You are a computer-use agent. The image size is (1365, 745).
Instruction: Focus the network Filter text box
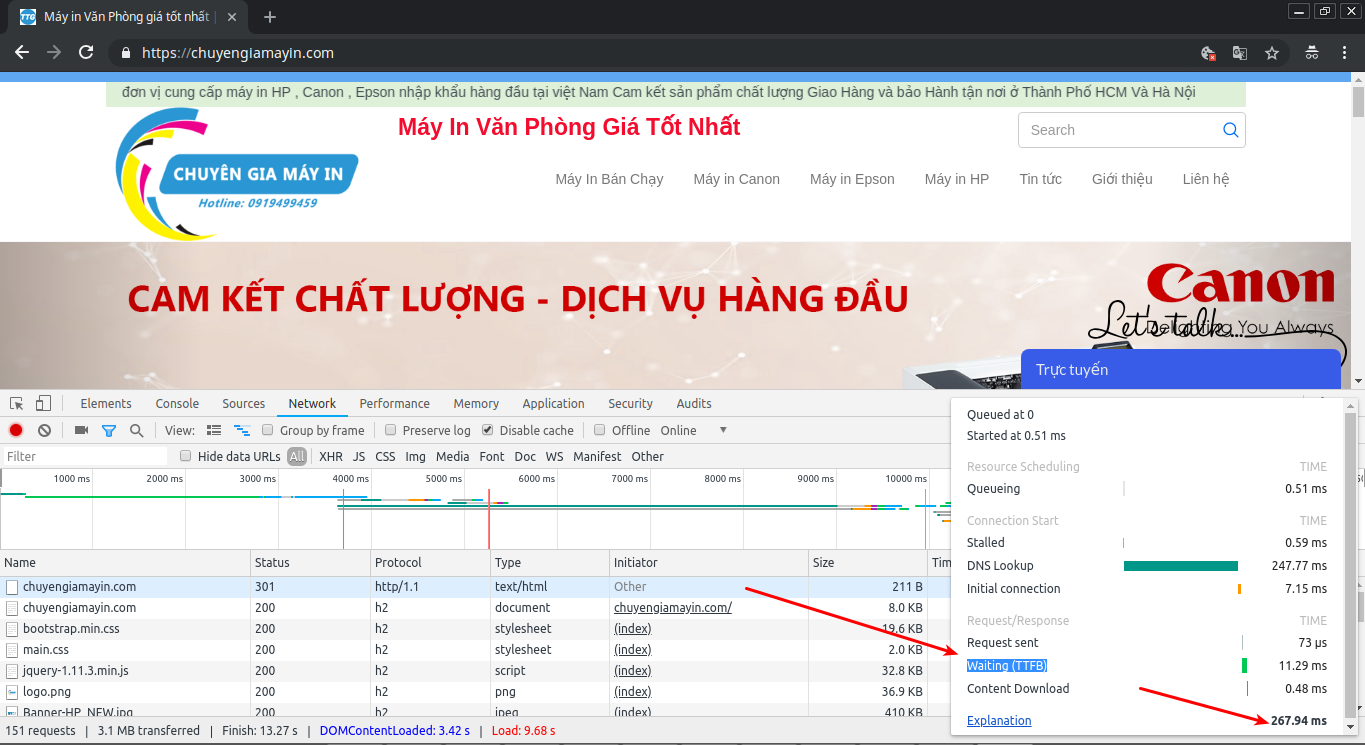tap(85, 456)
